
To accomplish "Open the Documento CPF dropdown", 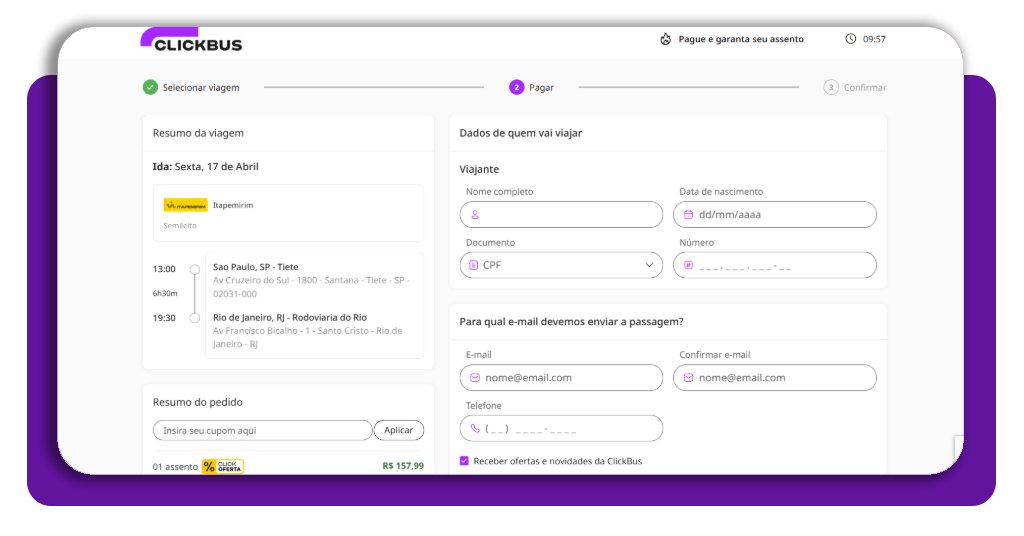I will pyautogui.click(x=561, y=265).
